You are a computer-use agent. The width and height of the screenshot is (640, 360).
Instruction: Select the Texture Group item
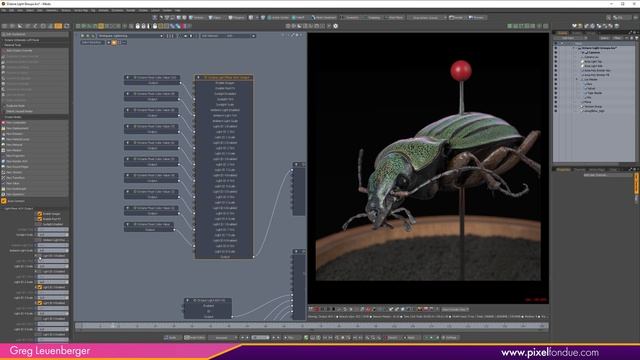coord(593,107)
